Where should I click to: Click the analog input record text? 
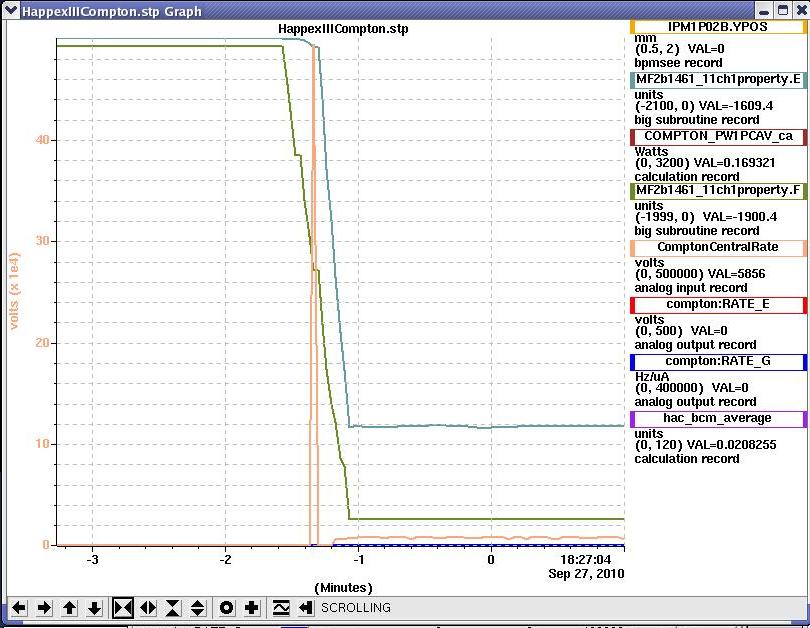(691, 288)
